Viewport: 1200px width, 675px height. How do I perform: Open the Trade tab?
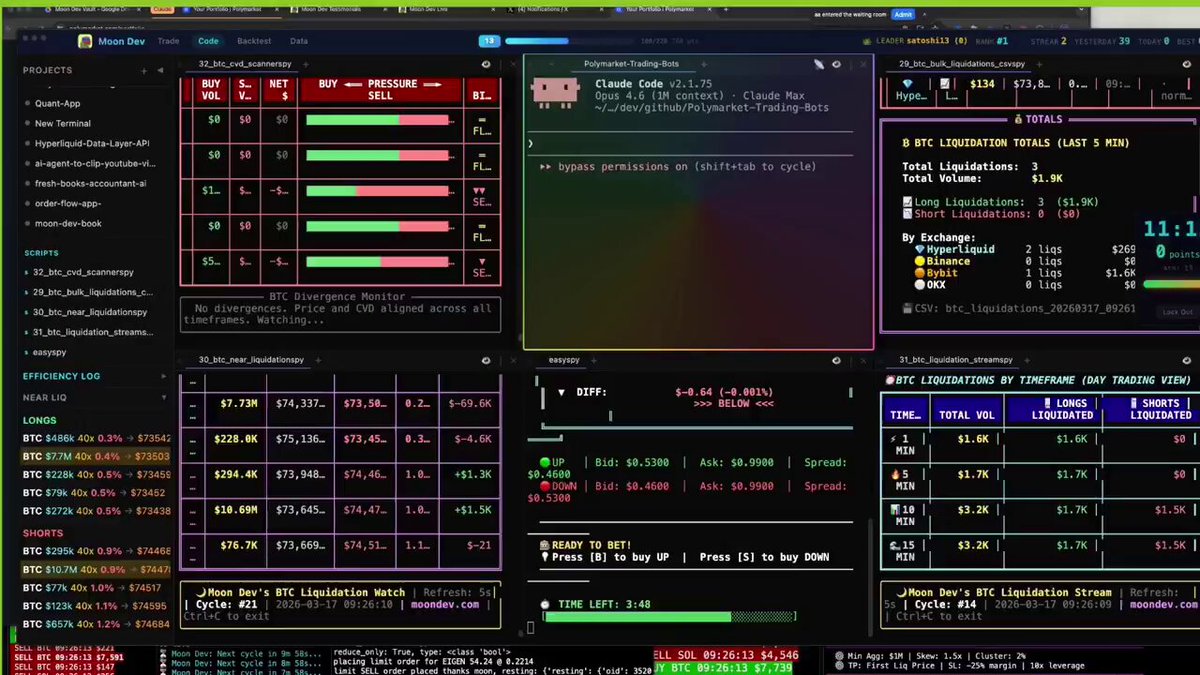coord(168,41)
